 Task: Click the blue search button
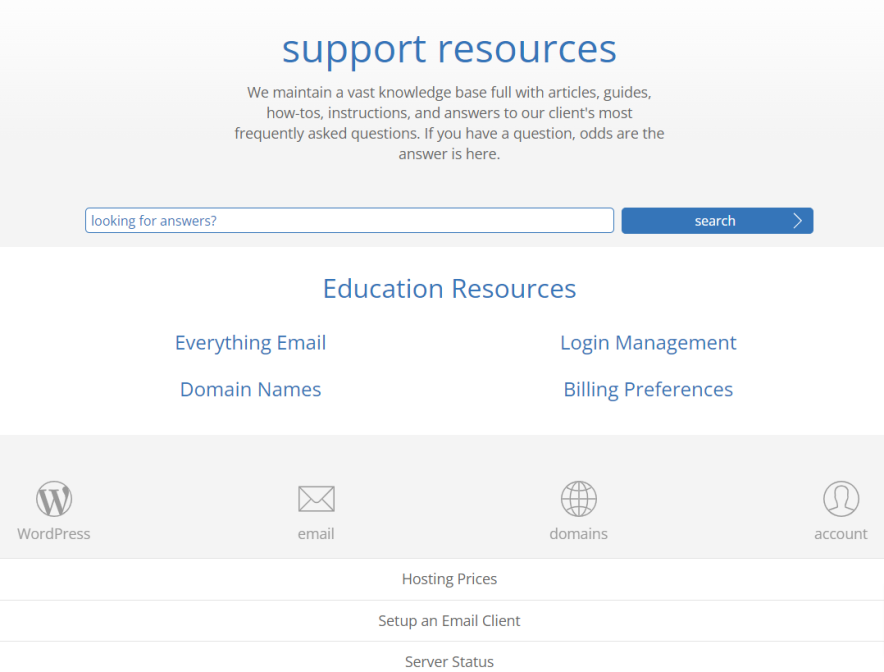717,220
